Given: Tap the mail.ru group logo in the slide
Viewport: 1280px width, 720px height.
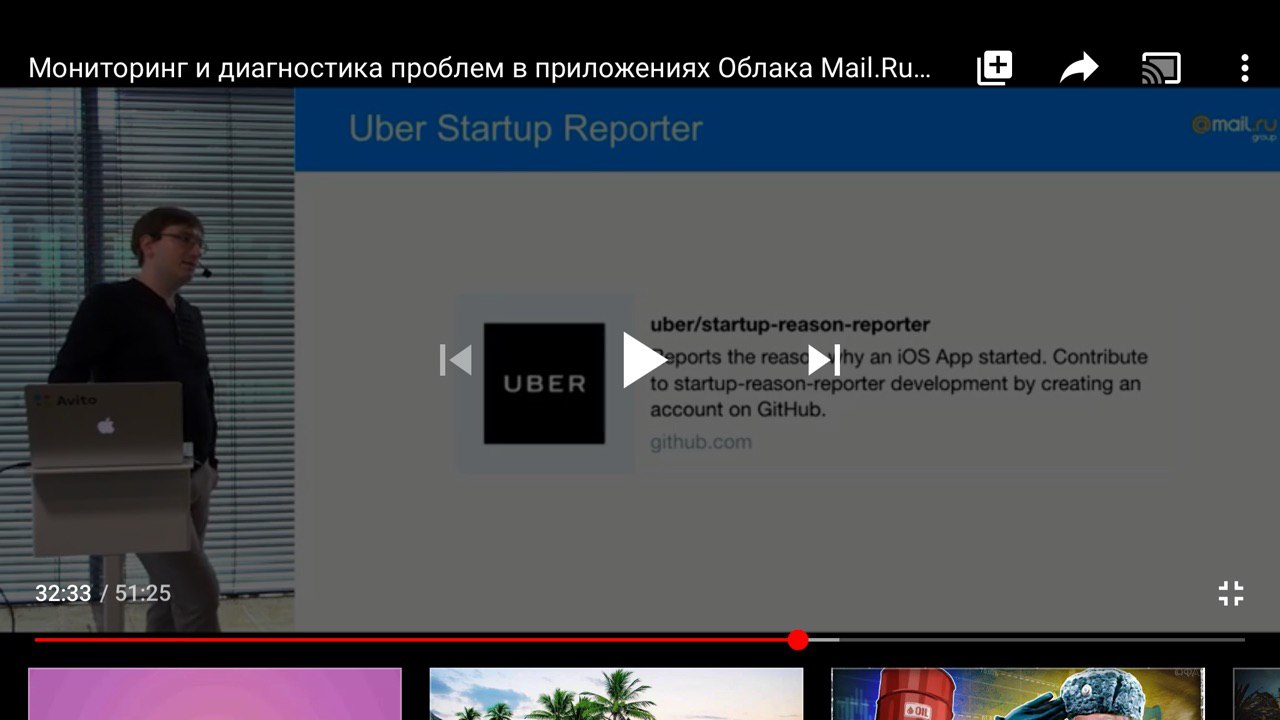Looking at the screenshot, I should (1234, 127).
